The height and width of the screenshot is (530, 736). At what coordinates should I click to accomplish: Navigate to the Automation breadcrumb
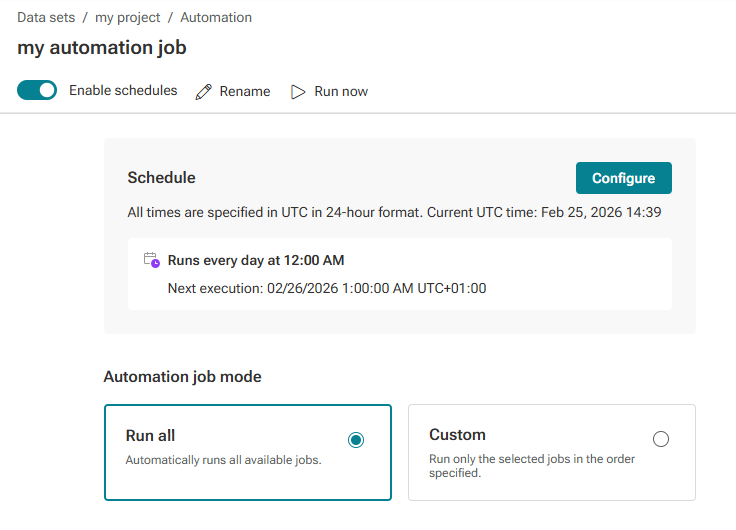coord(216,17)
